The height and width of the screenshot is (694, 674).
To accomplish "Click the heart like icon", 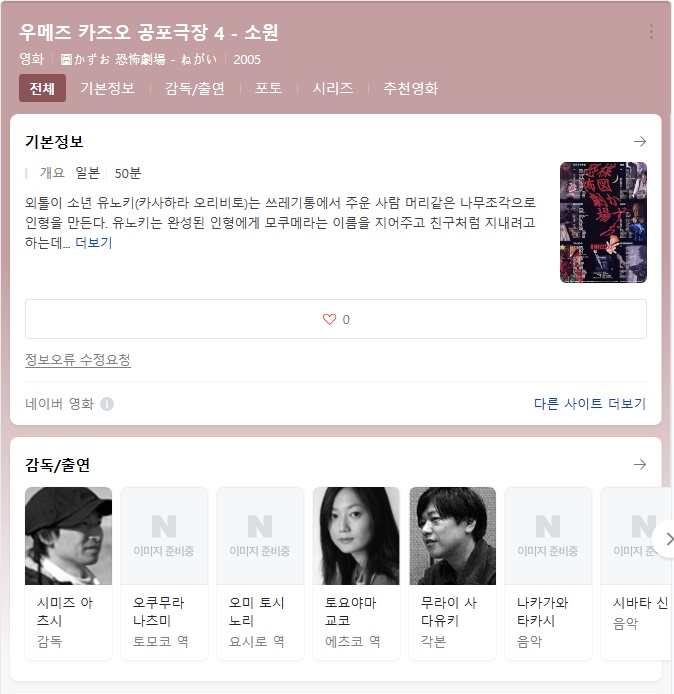I will [329, 319].
